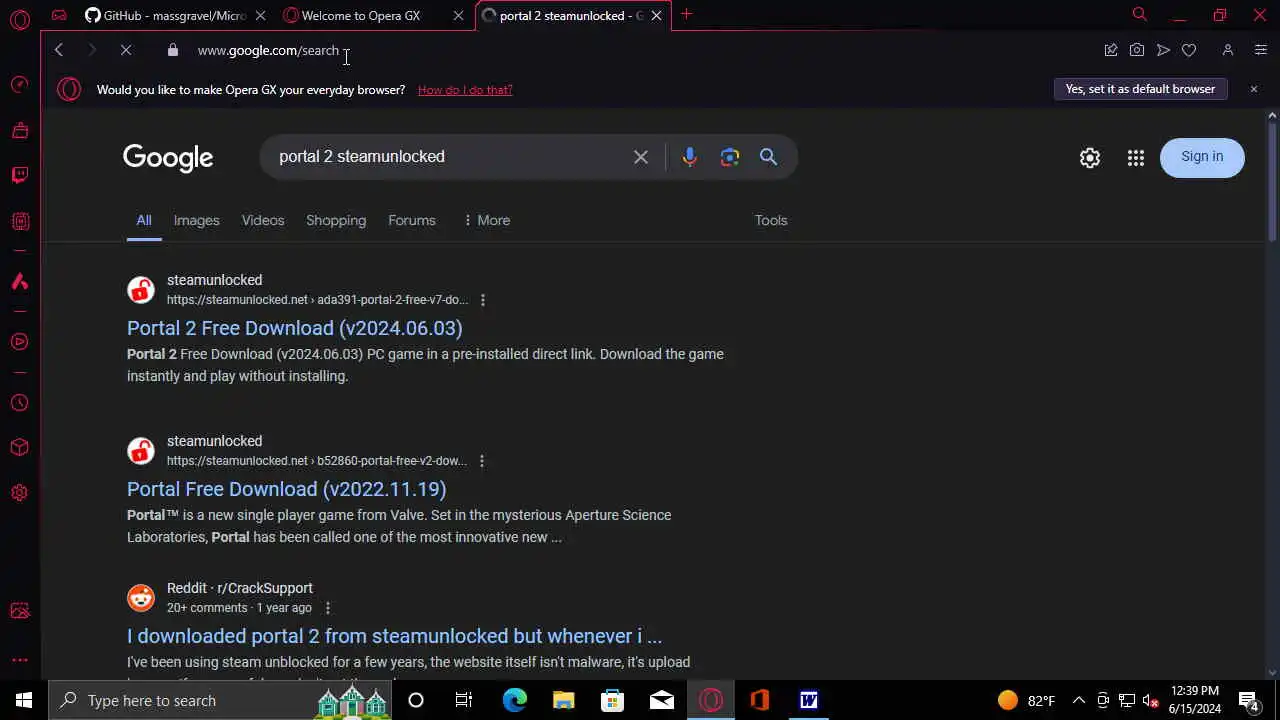The width and height of the screenshot is (1280, 720).
Task: Click 'Yes, set it as default browser'
Action: coord(1140,89)
